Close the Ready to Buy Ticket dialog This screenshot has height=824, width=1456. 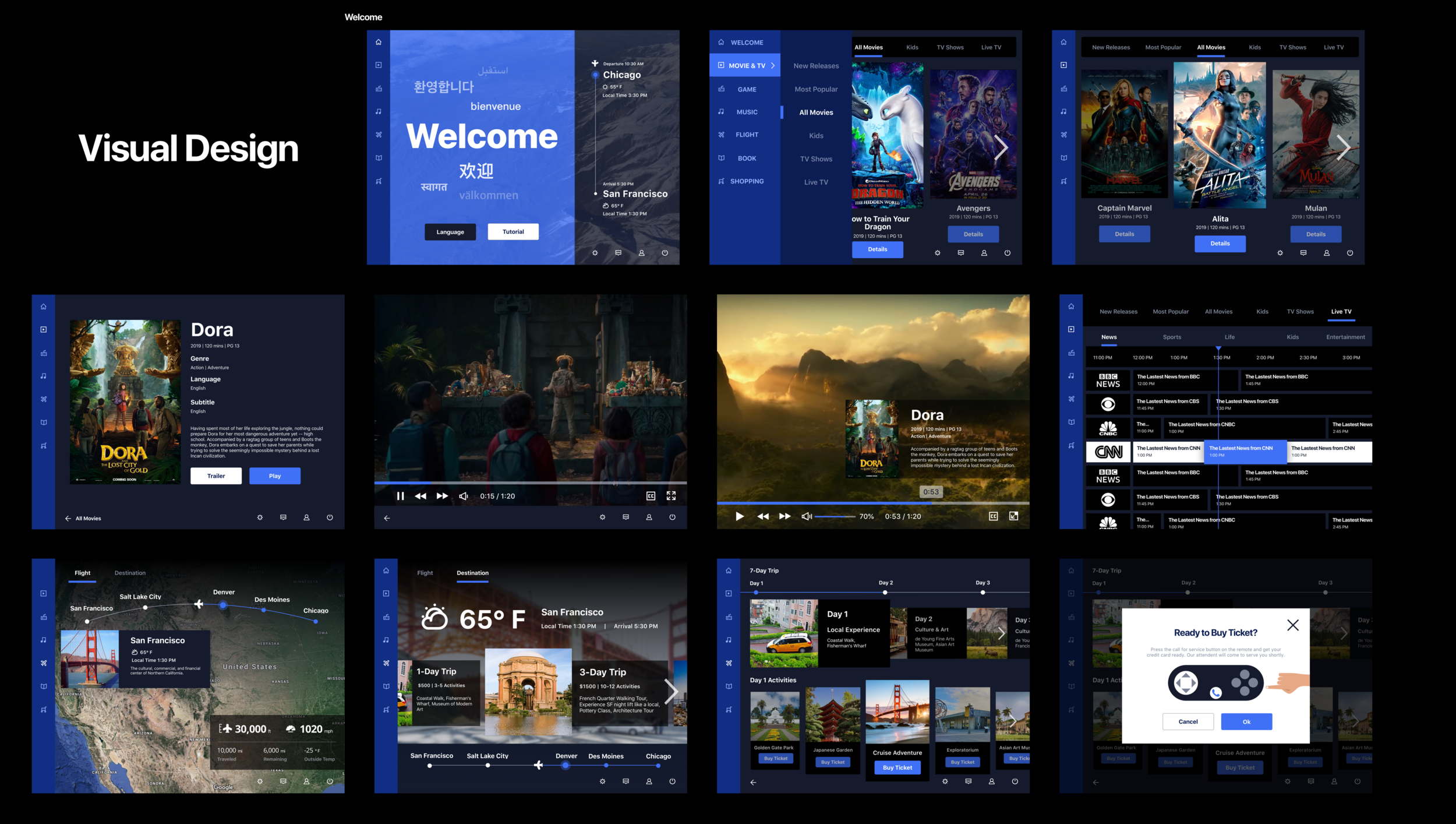[1292, 625]
